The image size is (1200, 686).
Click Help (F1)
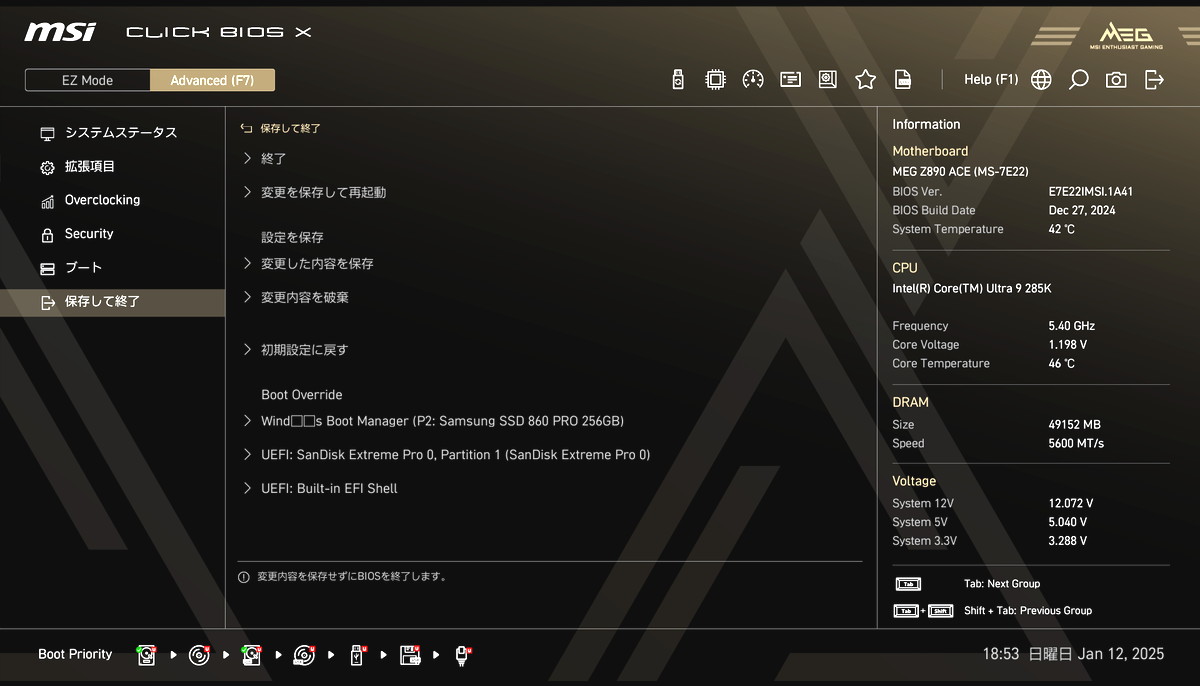(991, 80)
